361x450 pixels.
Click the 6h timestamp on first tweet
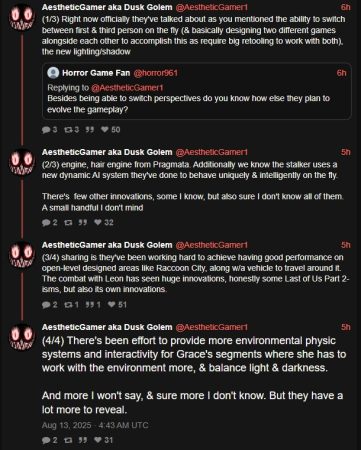coord(345,7)
